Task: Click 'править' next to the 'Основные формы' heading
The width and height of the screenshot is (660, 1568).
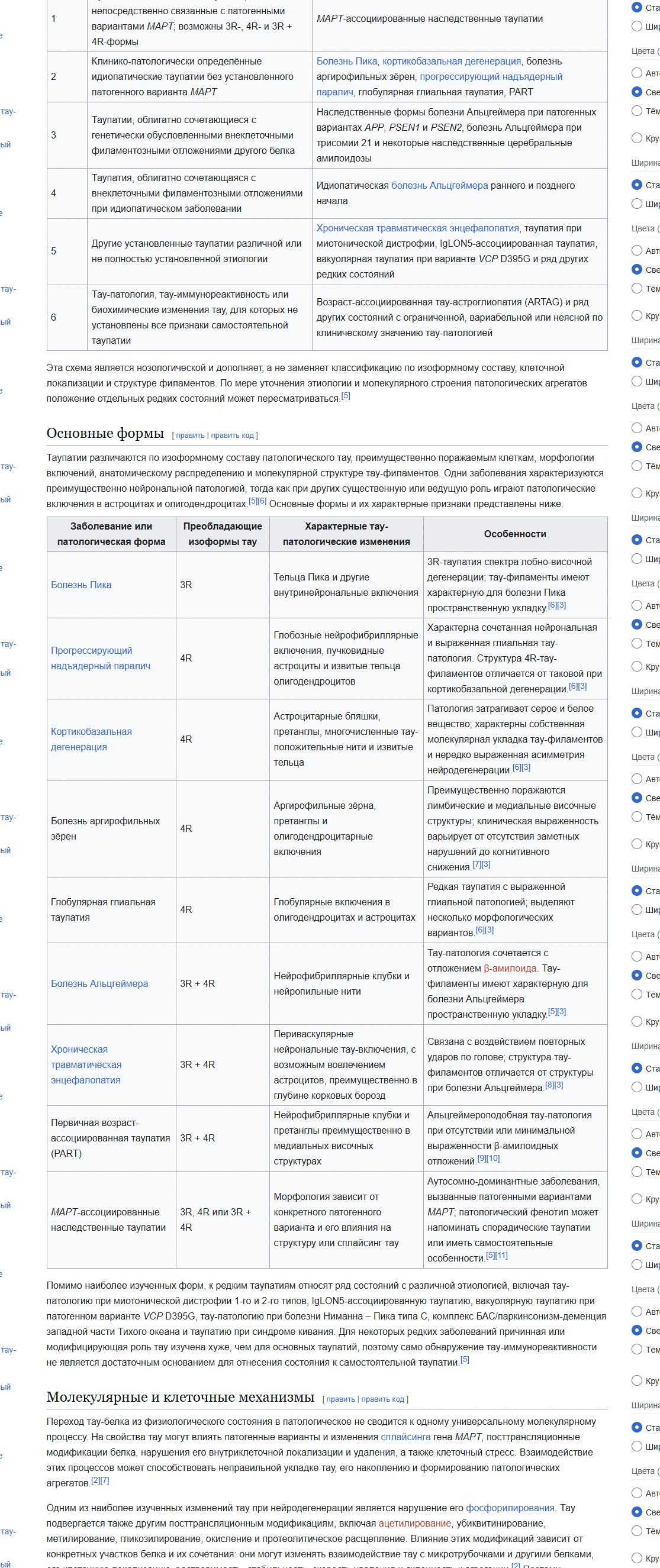Action: tap(190, 435)
